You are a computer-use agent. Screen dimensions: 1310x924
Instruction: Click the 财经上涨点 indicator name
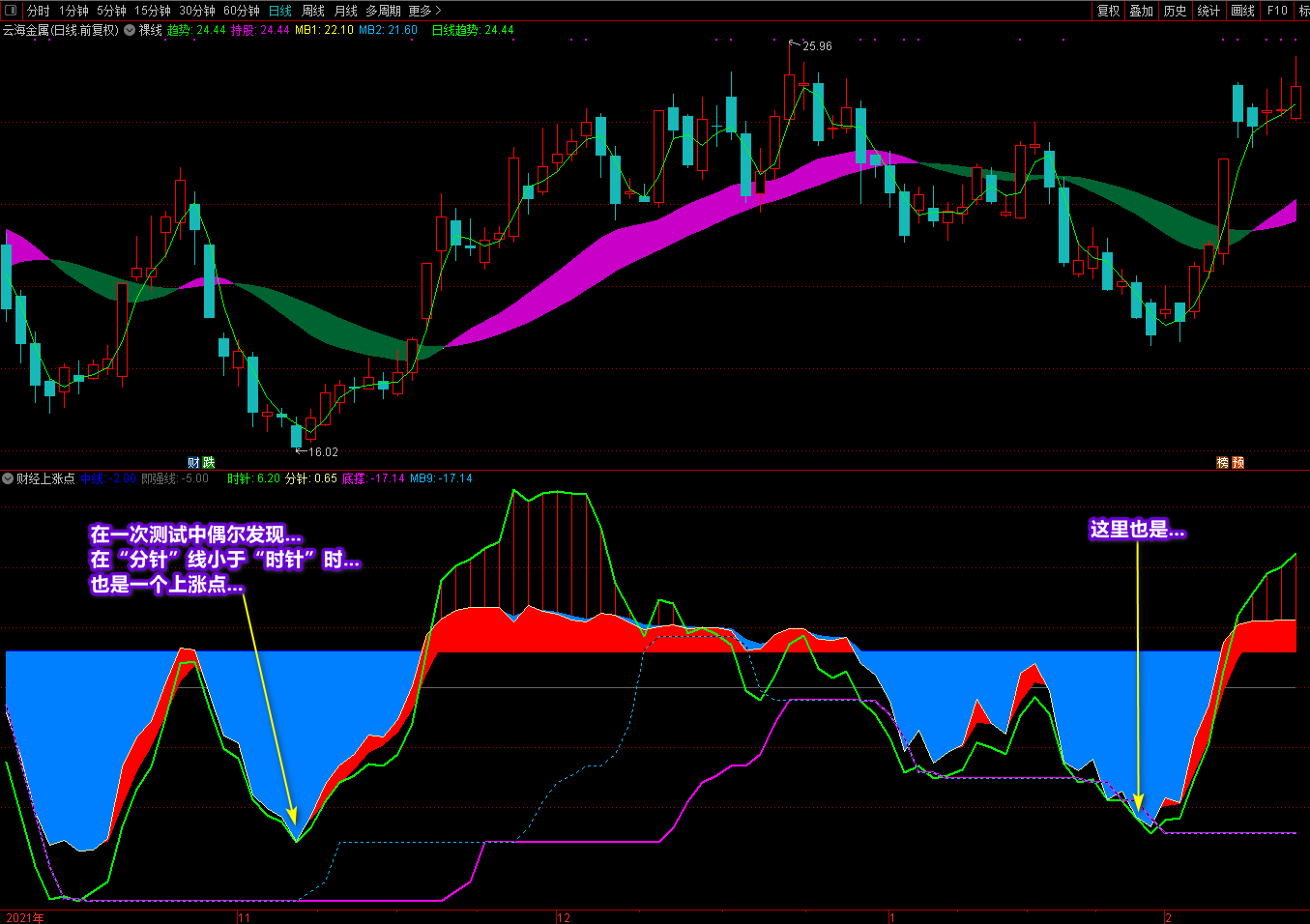point(45,478)
